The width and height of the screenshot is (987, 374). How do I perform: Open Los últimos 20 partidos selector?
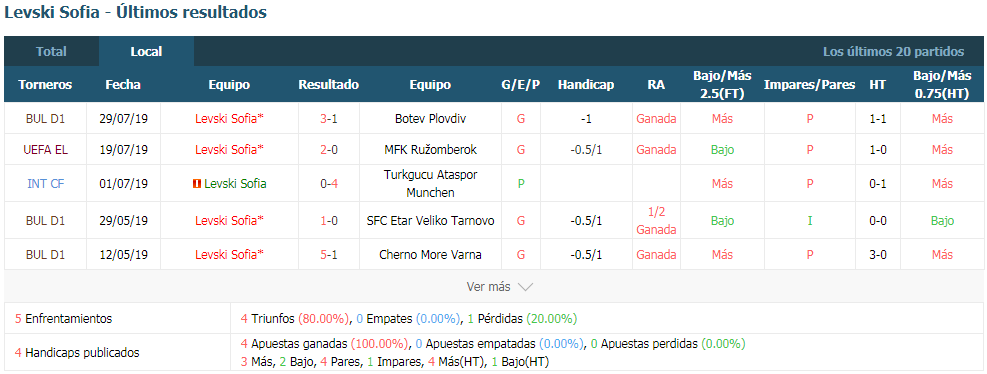point(893,52)
